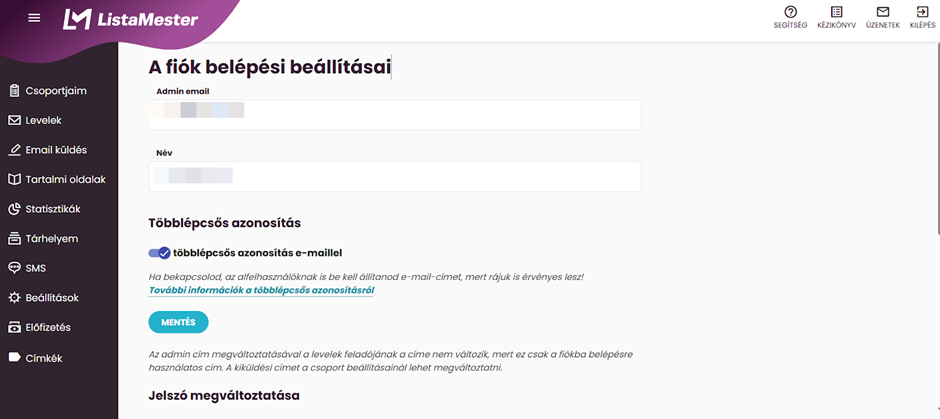Open Előfizetés subscription menu item
The width and height of the screenshot is (940, 419).
pyautogui.click(x=54, y=327)
